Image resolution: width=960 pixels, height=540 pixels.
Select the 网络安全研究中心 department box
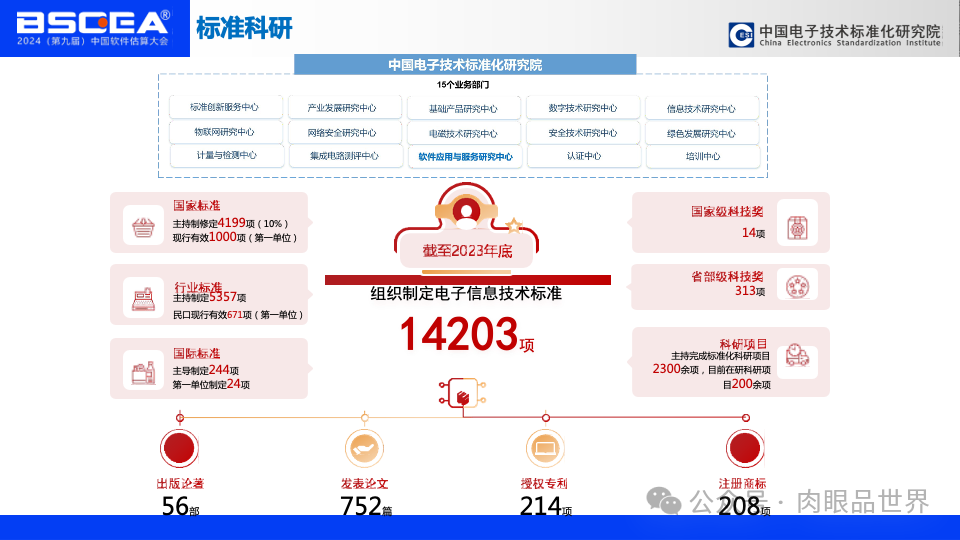pyautogui.click(x=344, y=132)
